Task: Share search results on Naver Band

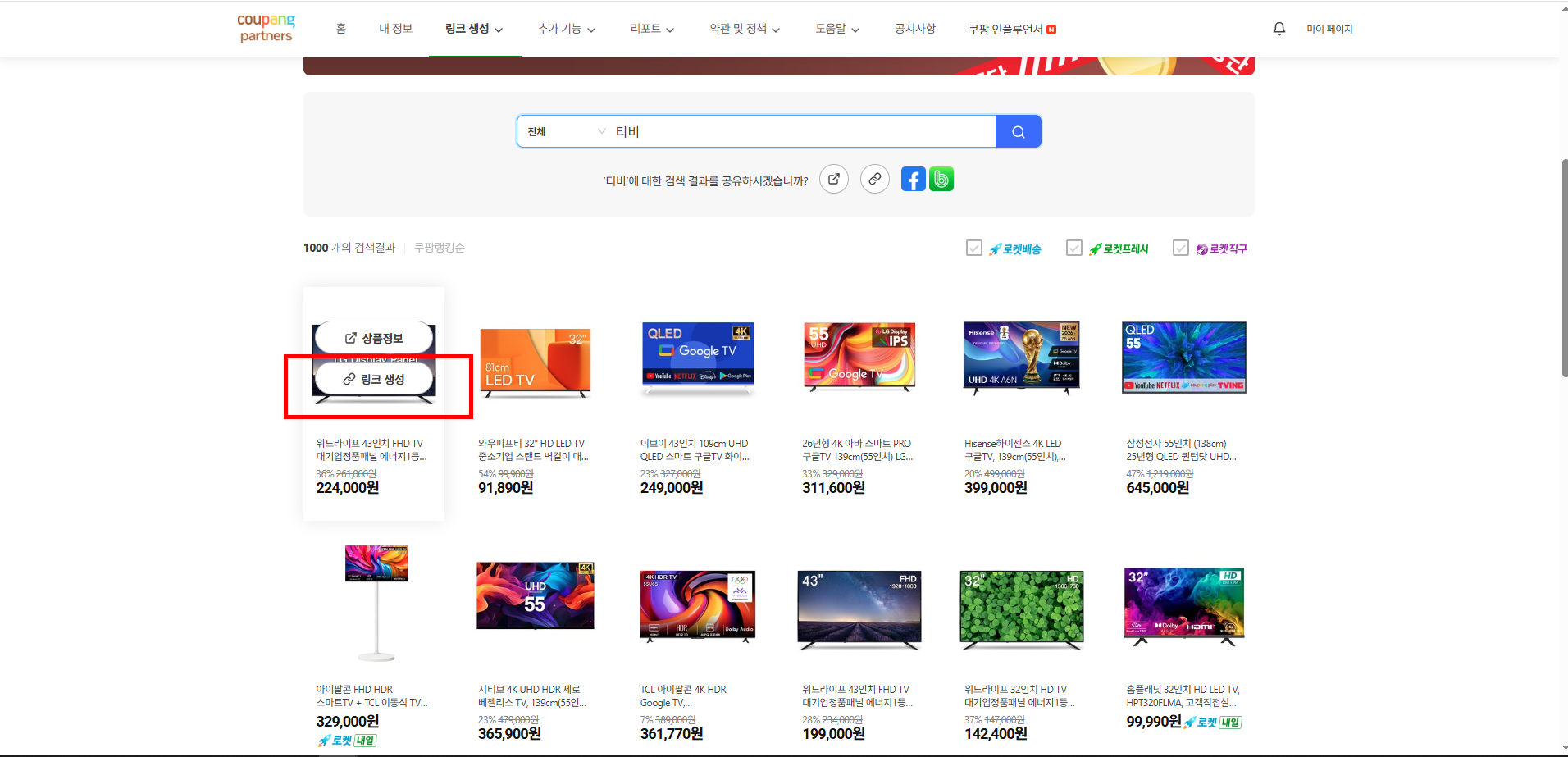Action: click(x=941, y=179)
